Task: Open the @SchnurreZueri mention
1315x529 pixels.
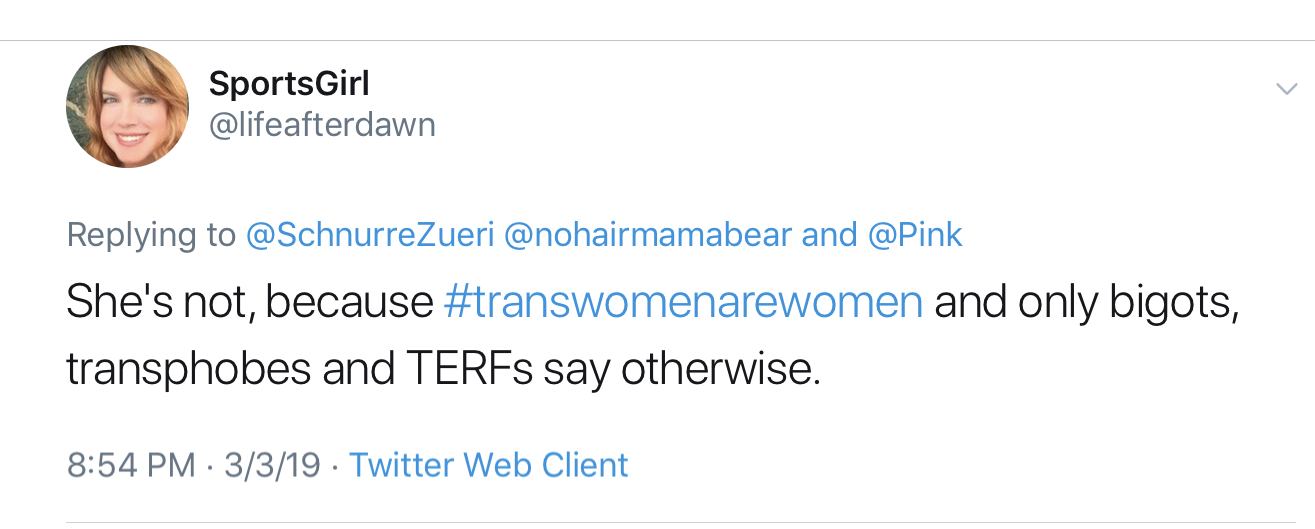Action: click(x=370, y=235)
